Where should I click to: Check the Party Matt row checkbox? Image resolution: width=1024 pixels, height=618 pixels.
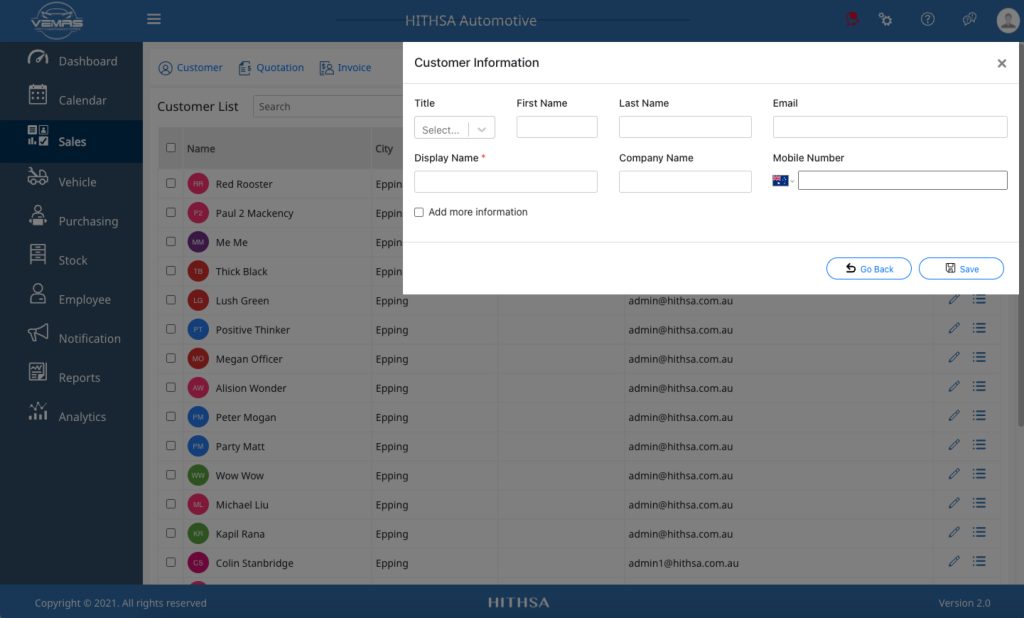171,446
